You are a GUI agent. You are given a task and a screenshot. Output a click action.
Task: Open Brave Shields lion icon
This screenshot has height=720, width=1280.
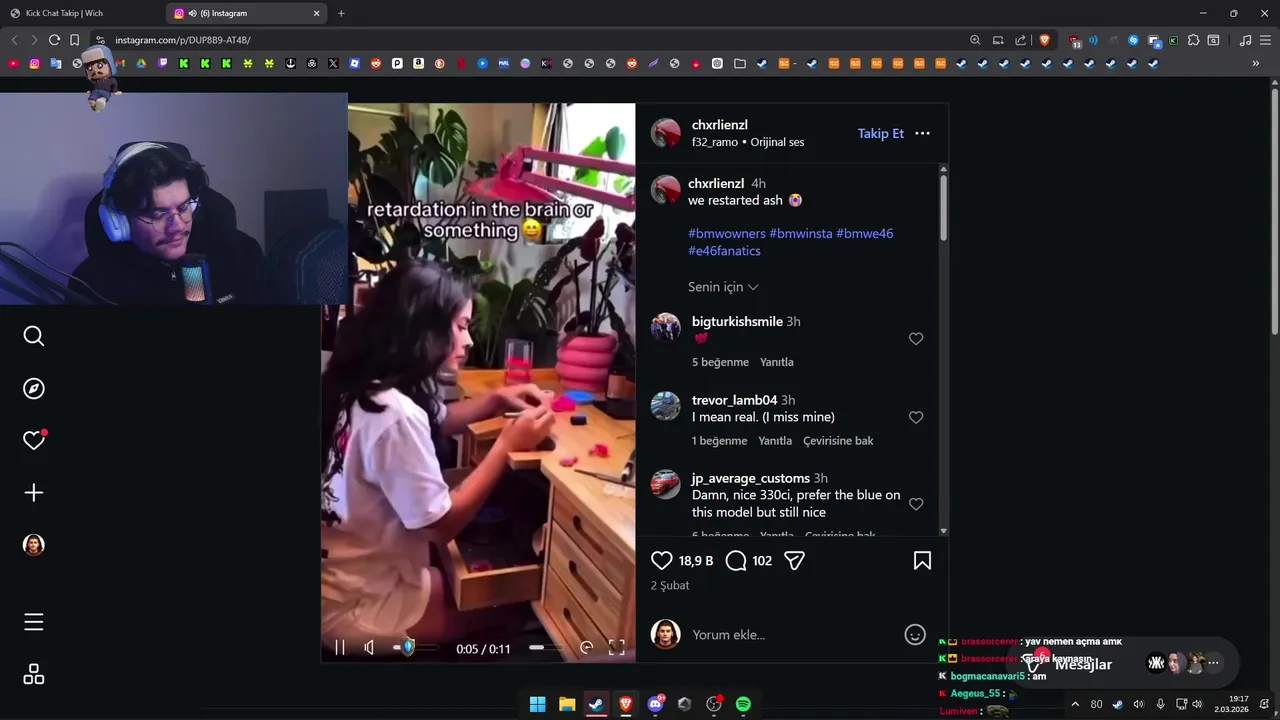[1045, 40]
